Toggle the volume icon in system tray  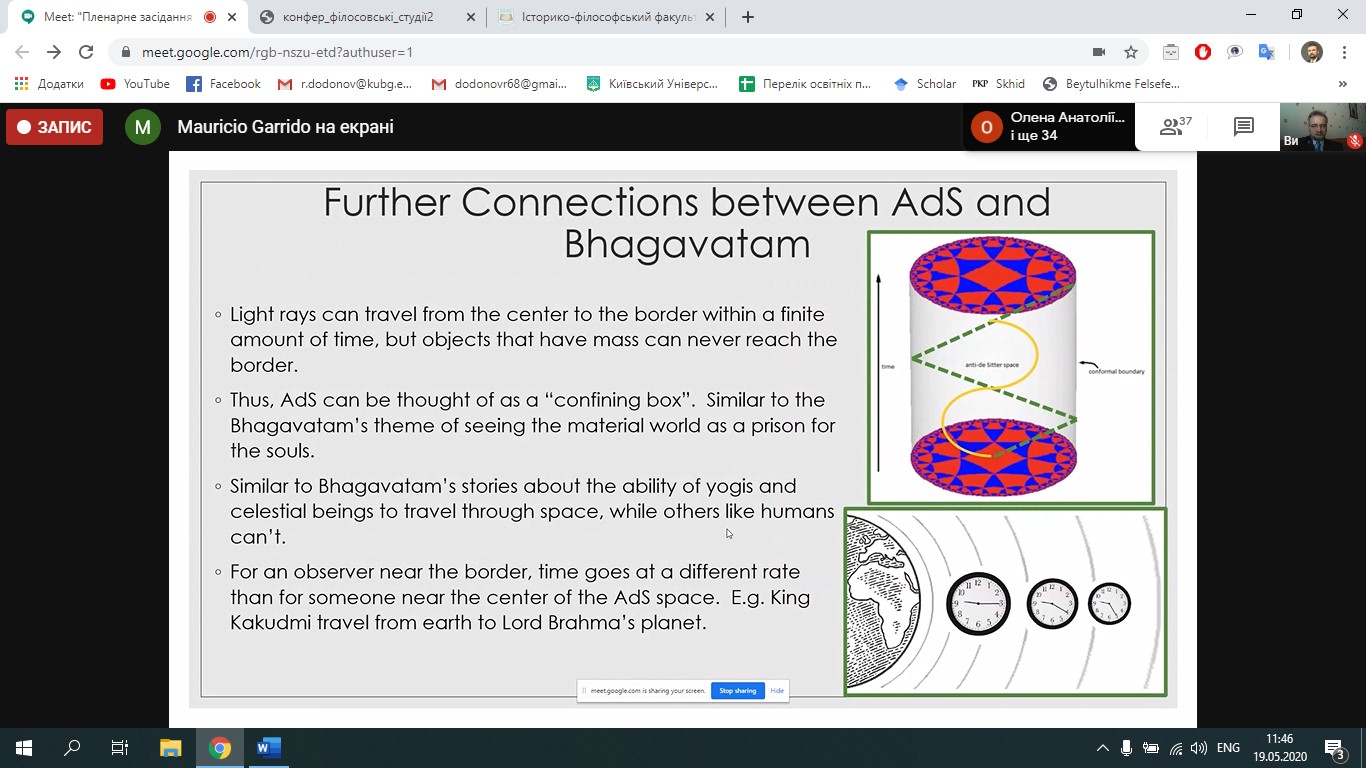tap(1198, 748)
